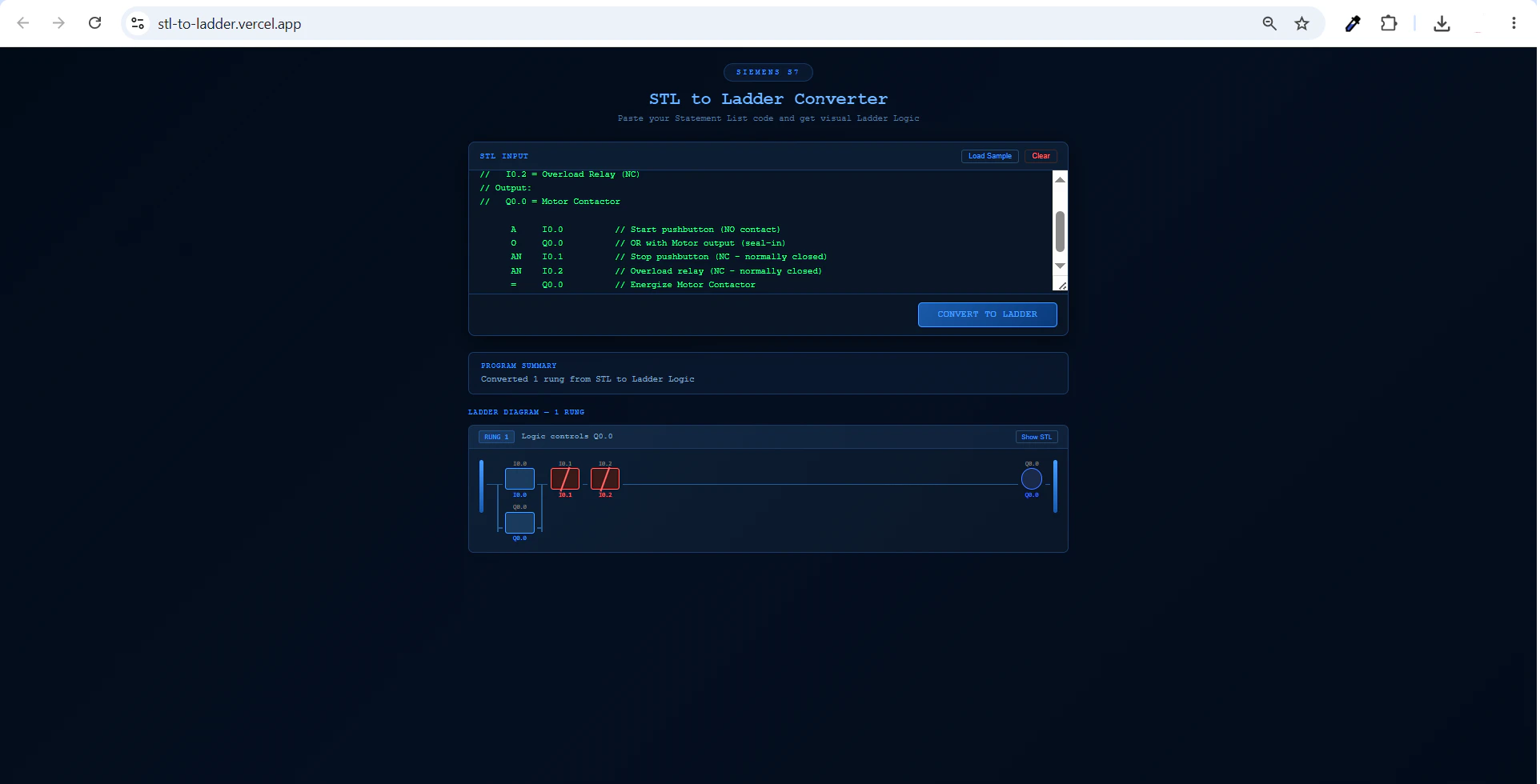Screen dimensions: 1540x784
Task: Open the browser downloads icon
Action: [x=1442, y=23]
